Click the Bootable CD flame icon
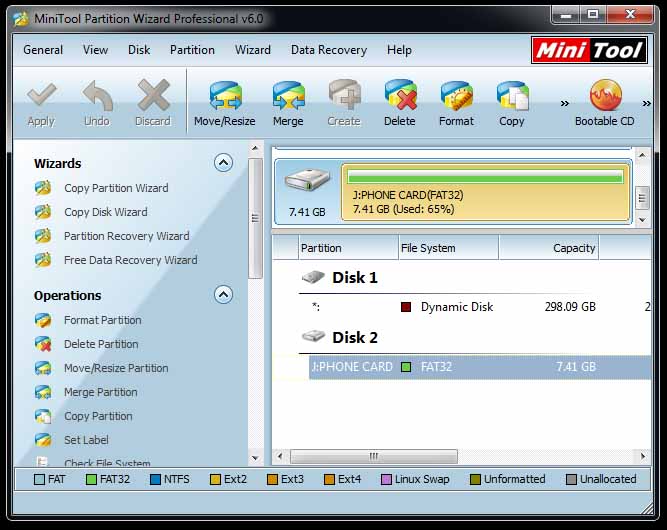This screenshot has height=530, width=667. (x=605, y=95)
